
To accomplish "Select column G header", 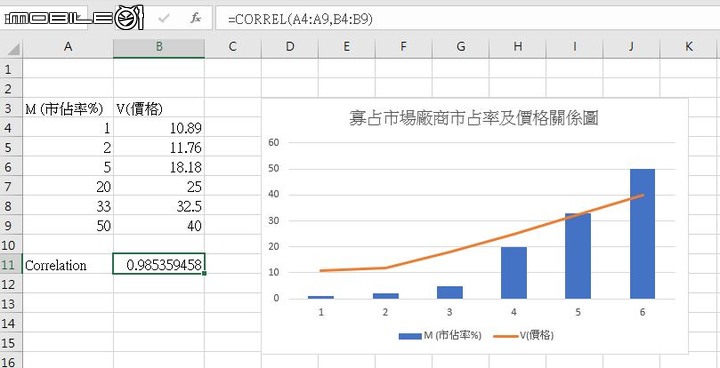I will (461, 47).
